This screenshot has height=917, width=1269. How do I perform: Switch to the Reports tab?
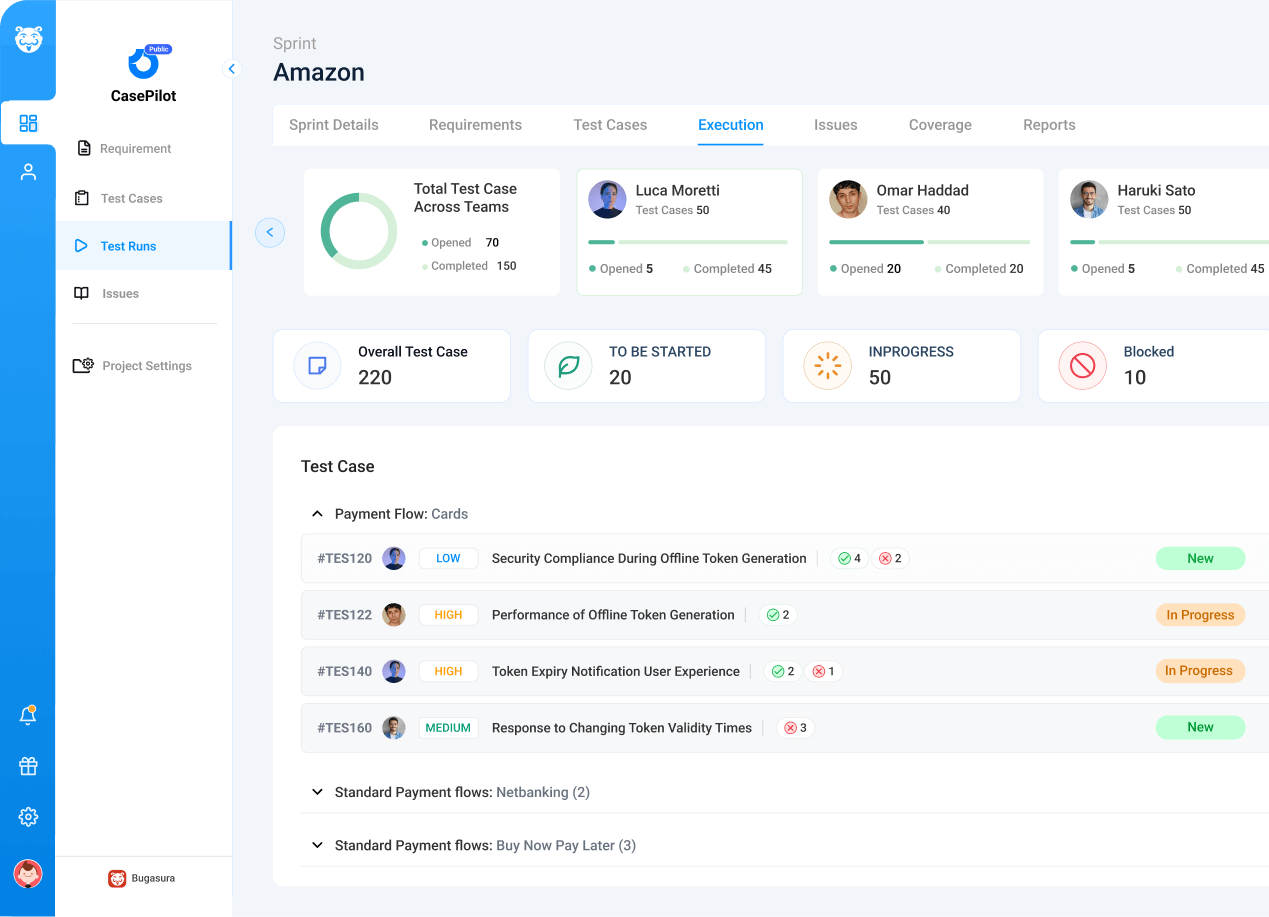click(1049, 125)
